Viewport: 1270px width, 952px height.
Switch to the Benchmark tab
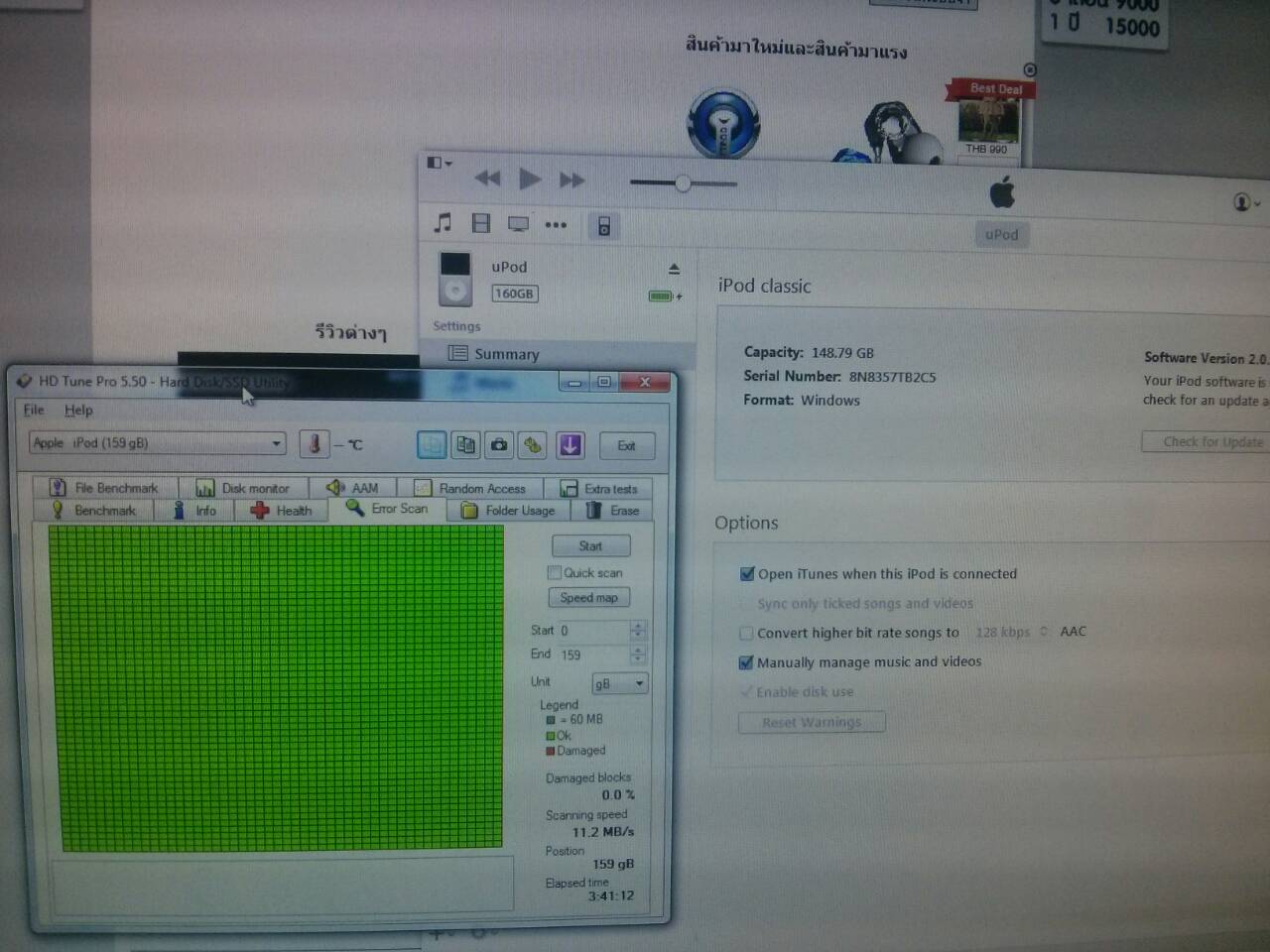(94, 511)
